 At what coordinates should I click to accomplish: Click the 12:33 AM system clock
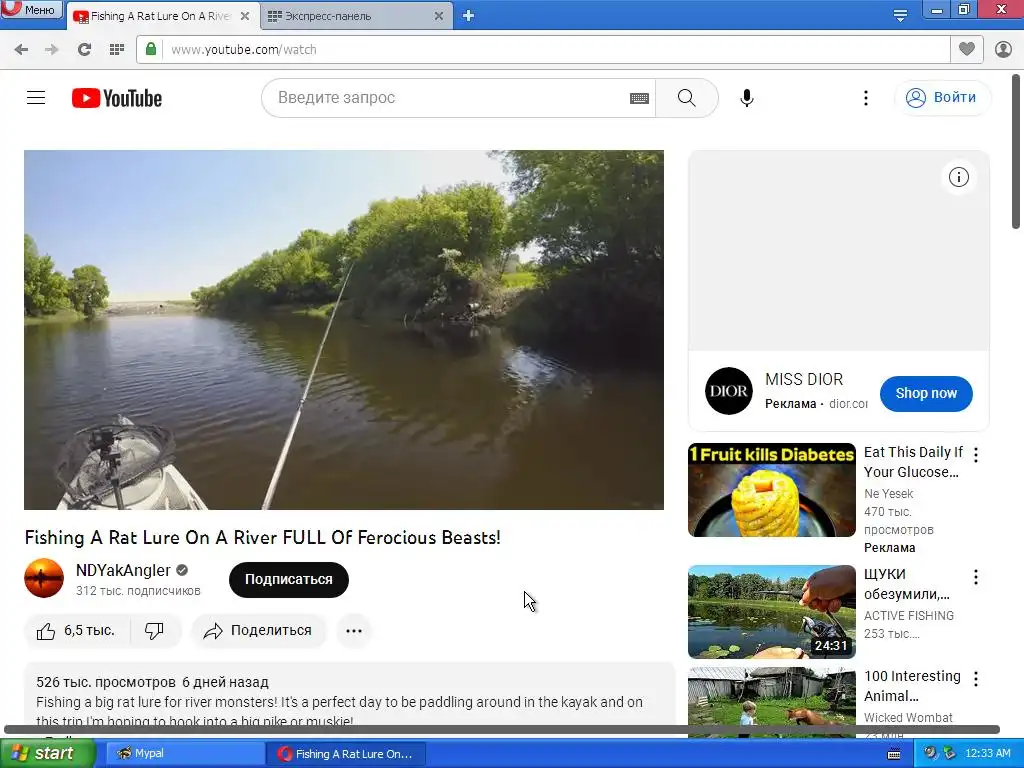[987, 753]
